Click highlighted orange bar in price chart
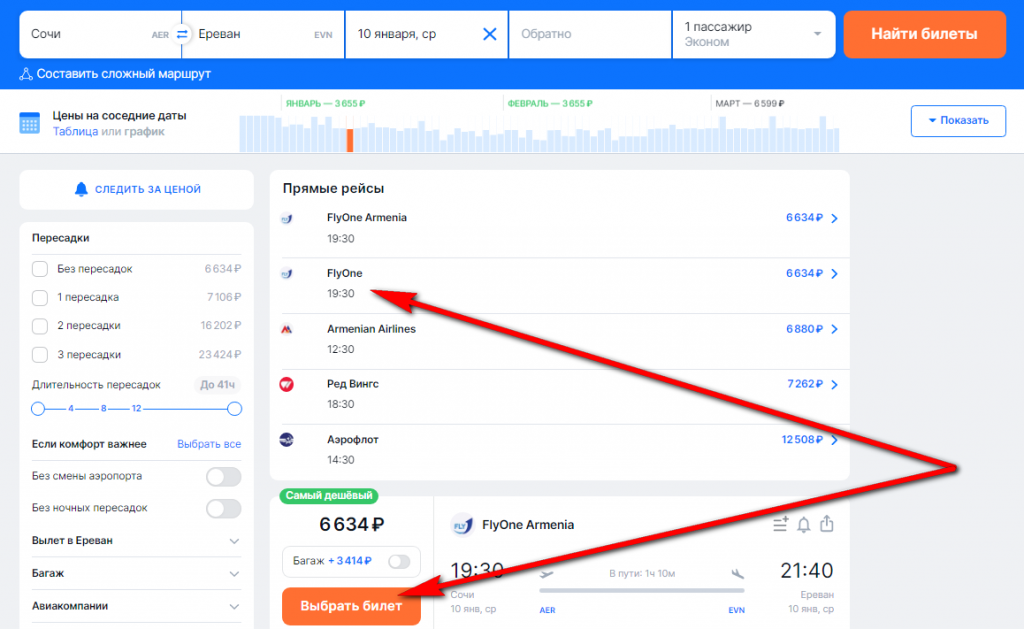The width and height of the screenshot is (1024, 629). tap(350, 140)
